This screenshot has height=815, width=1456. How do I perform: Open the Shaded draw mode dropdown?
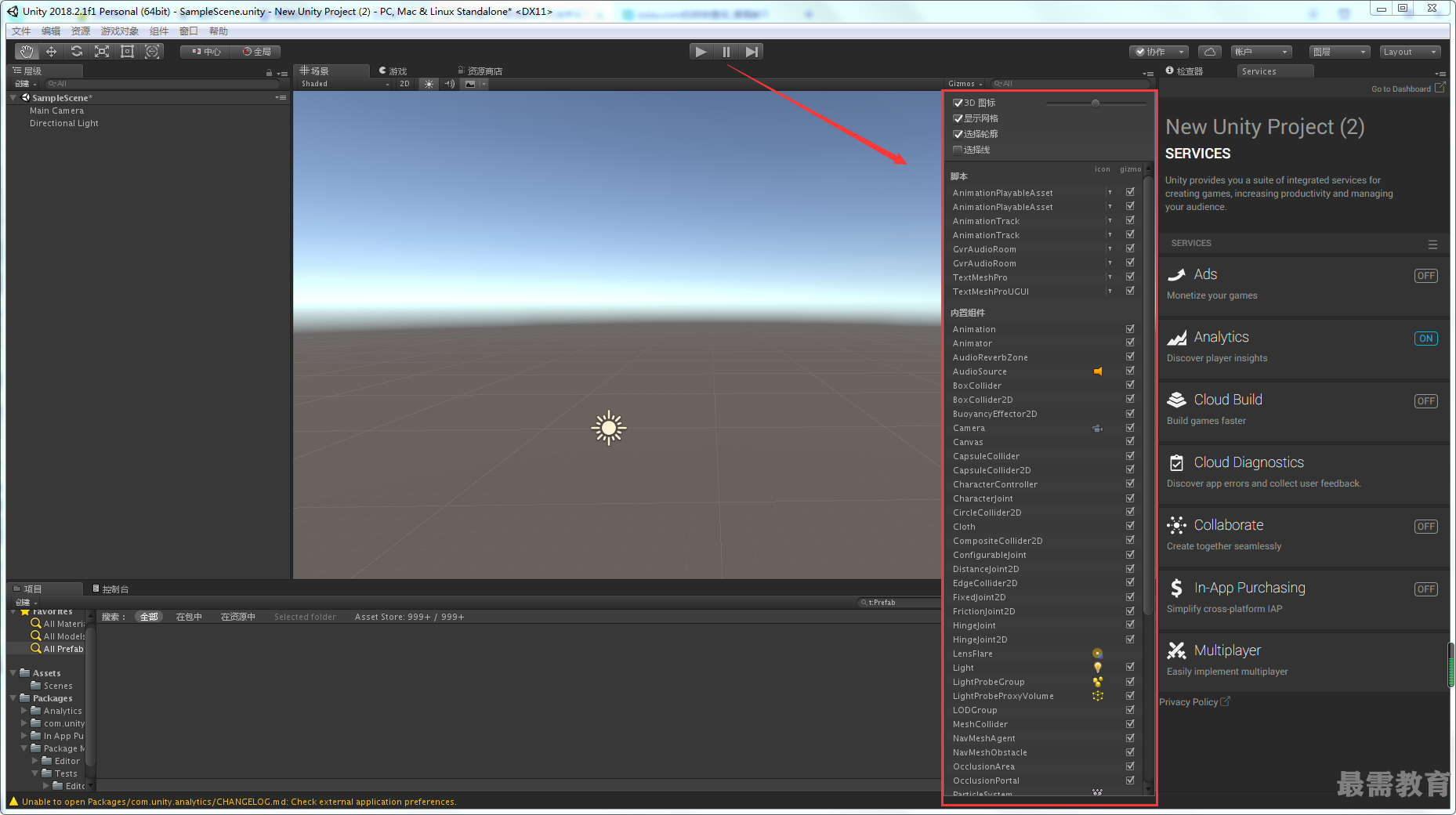345,84
